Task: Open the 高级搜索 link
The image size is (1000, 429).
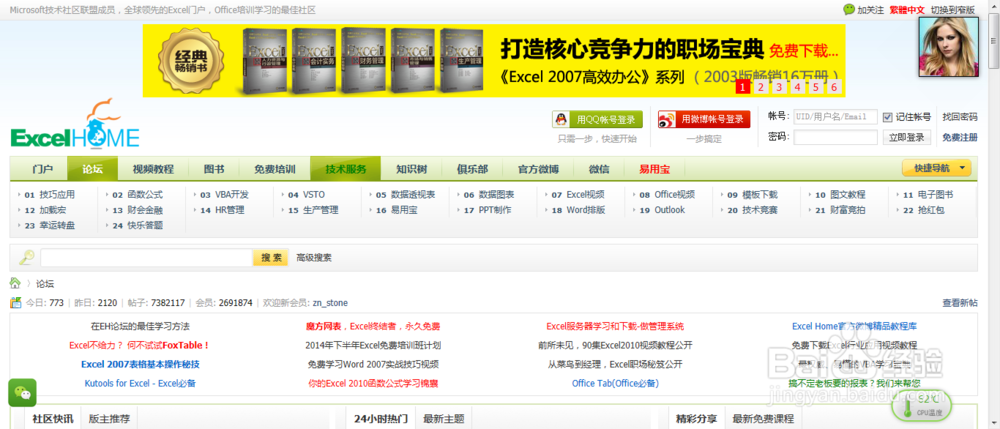Action: coord(314,258)
